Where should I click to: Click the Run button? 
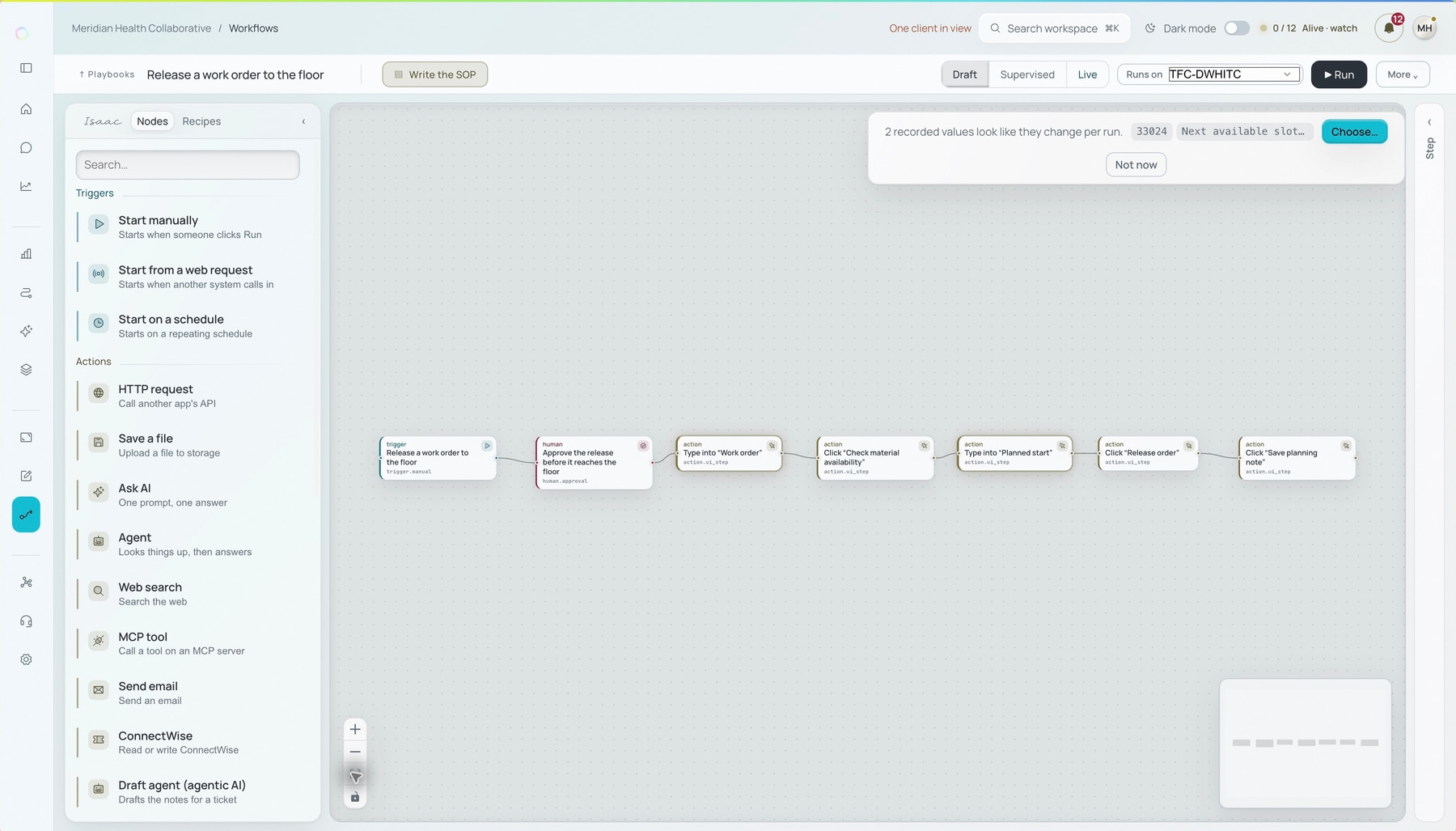coord(1339,74)
